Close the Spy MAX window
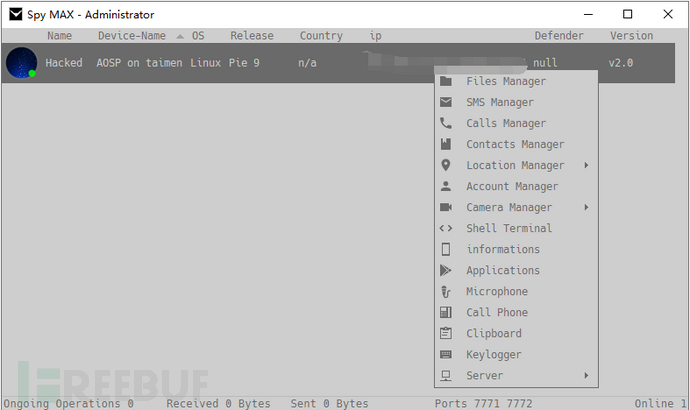Viewport: 690px width, 410px height. (x=668, y=15)
